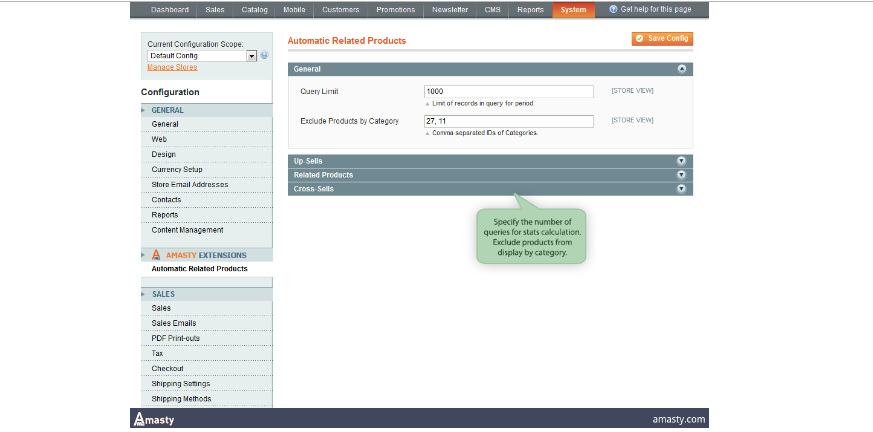The width and height of the screenshot is (873, 432).
Task: Expand the Up-Sells section
Action: coord(491,161)
